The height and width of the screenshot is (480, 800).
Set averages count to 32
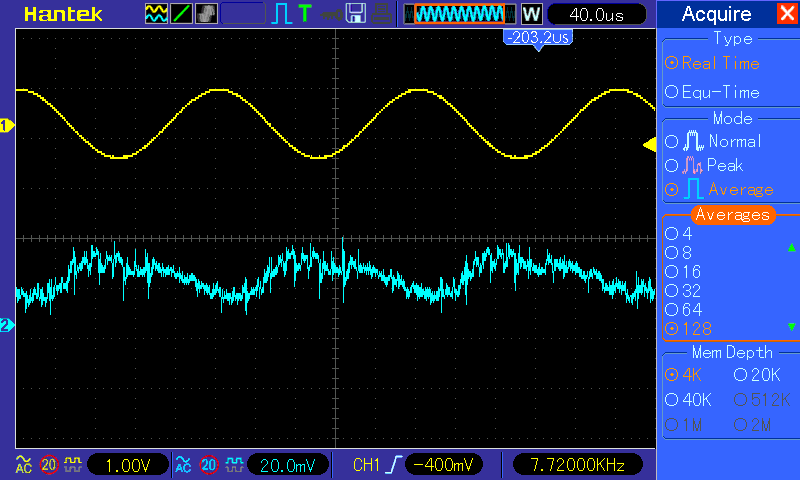(683, 291)
